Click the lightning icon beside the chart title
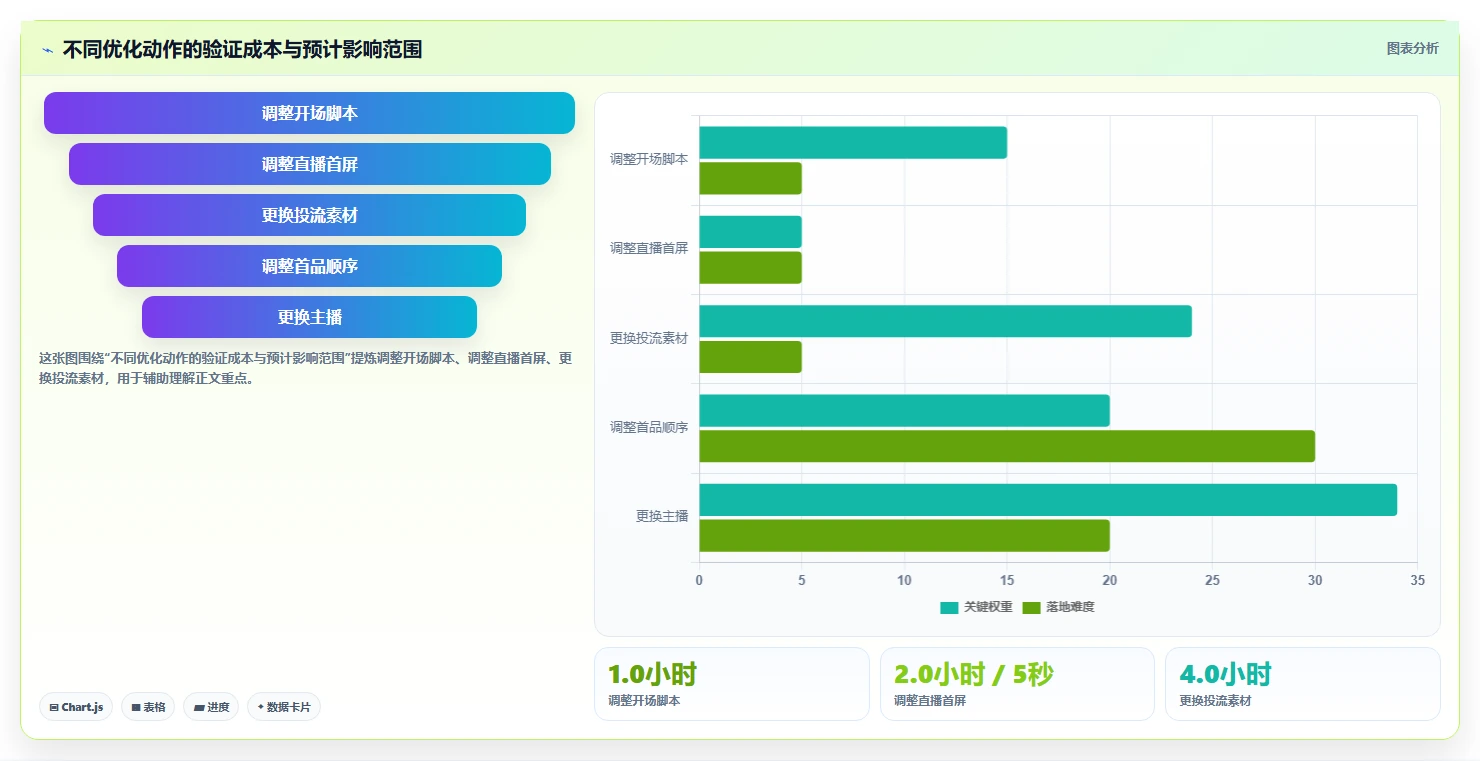1480x761 pixels. point(47,50)
